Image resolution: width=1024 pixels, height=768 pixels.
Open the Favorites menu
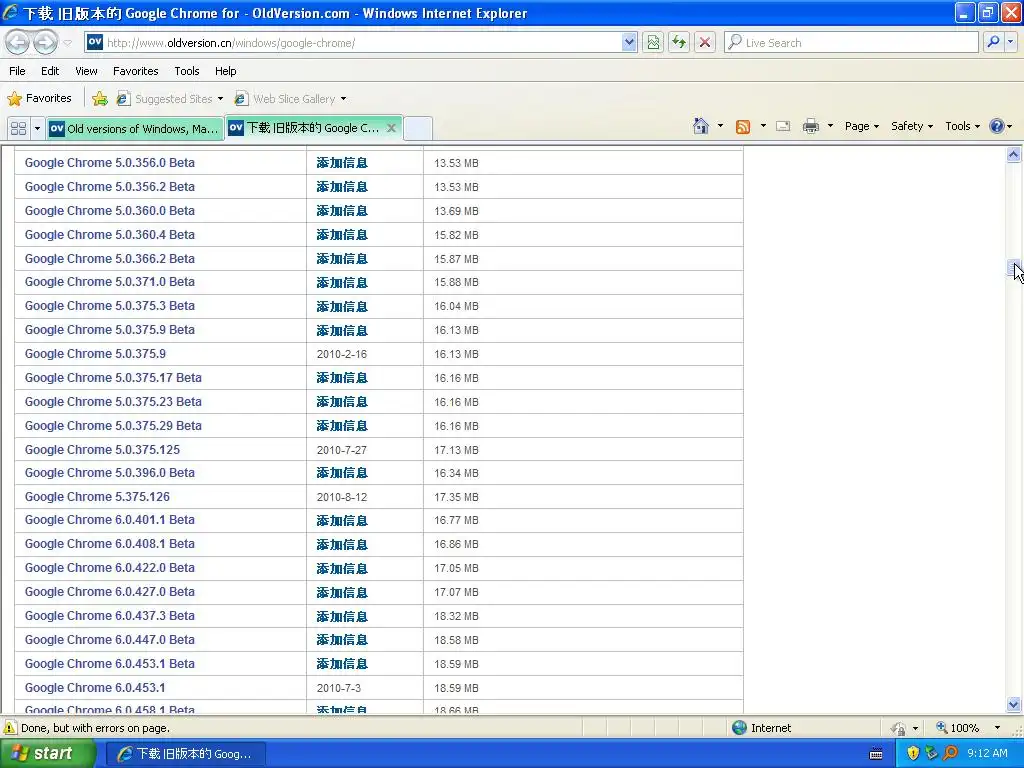[135, 71]
